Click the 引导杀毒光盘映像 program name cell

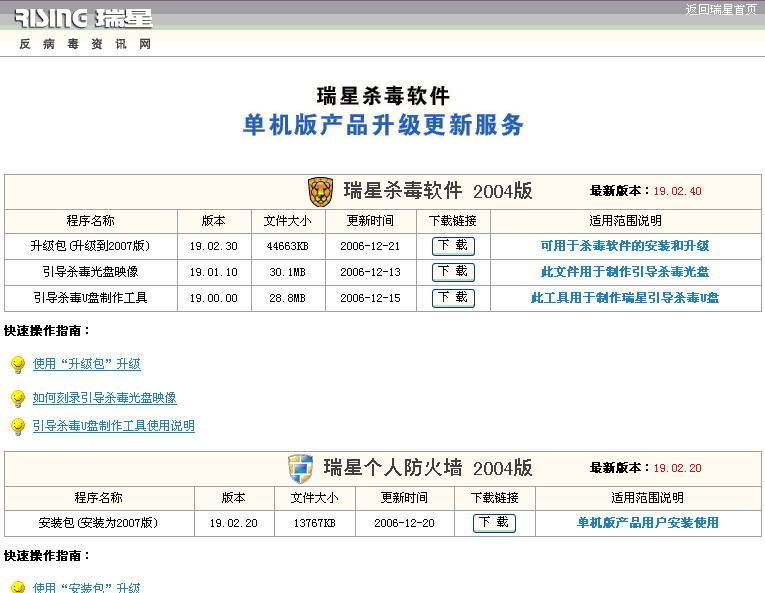pos(90,272)
